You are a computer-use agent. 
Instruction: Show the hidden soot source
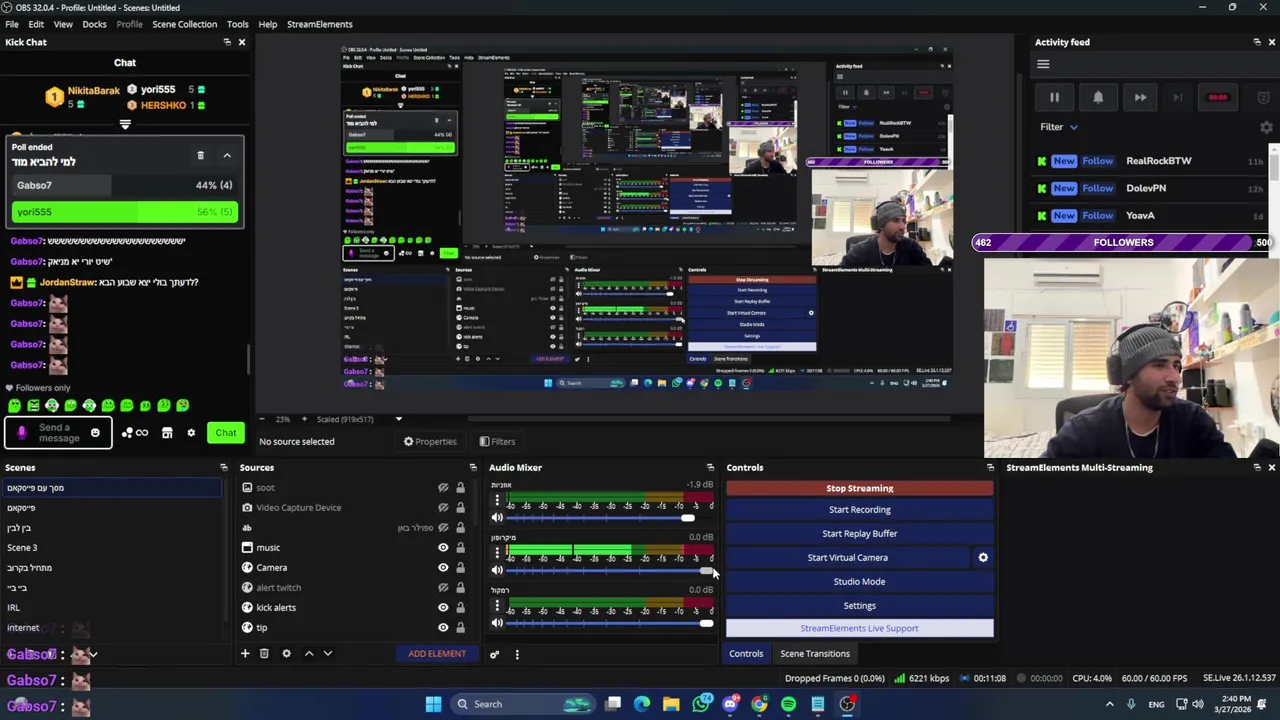click(x=443, y=487)
